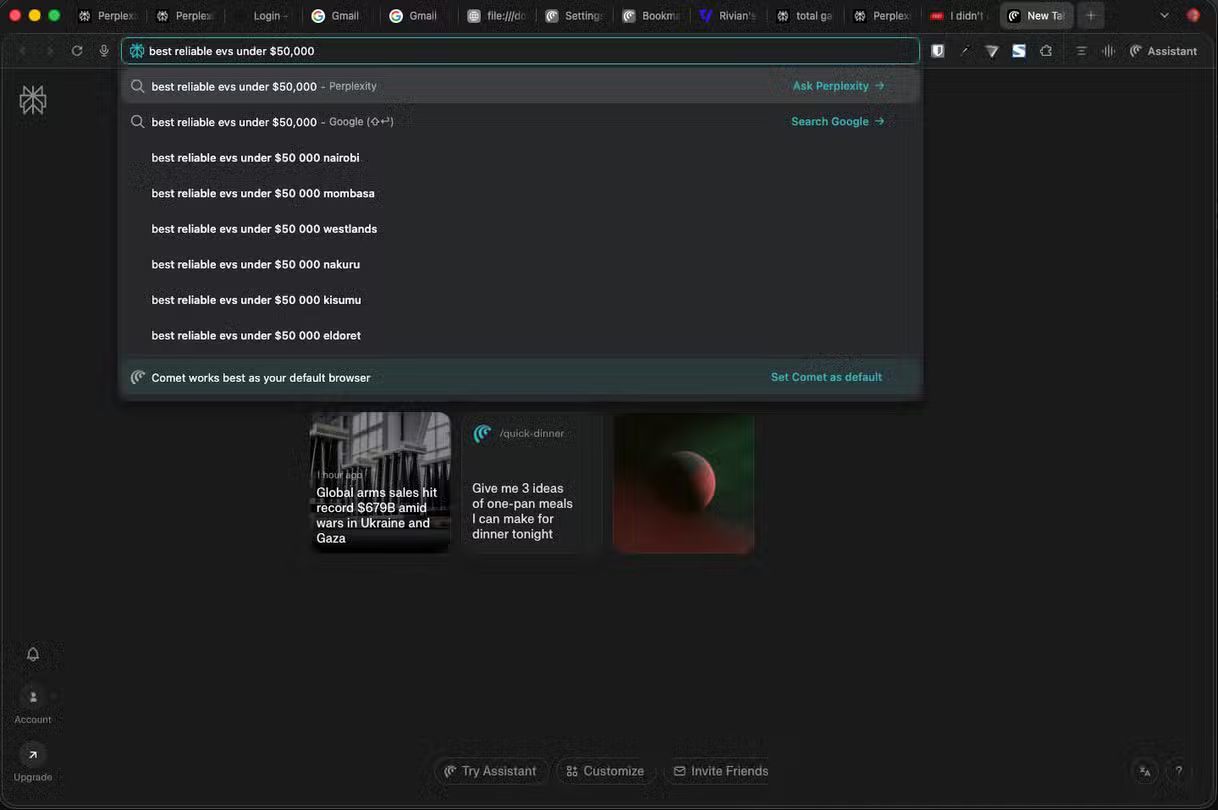Click the Try Assistant button
1218x810 pixels.
491,771
